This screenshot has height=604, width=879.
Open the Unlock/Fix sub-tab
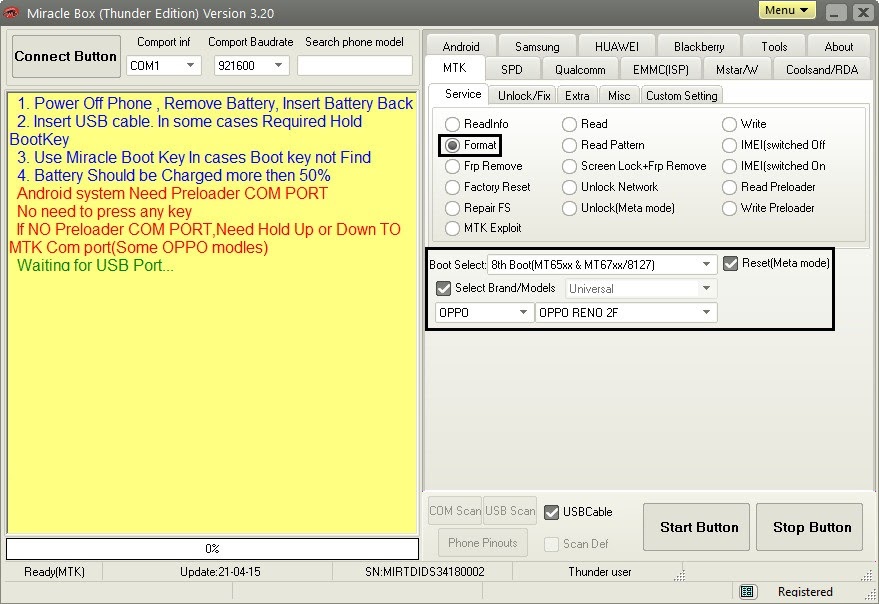pos(524,95)
